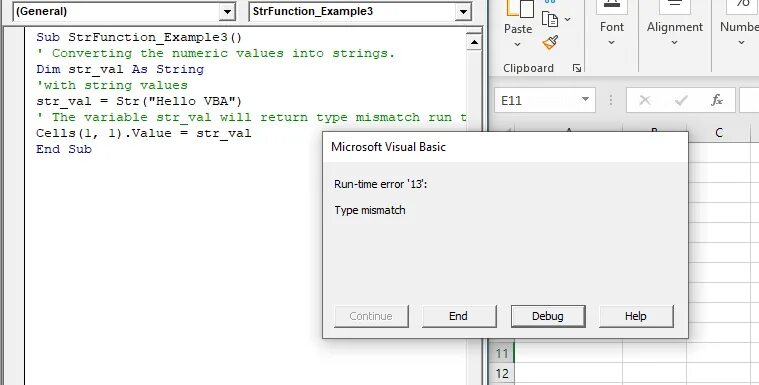Viewport: 759px width, 385px height.
Task: Open Help from the error dialog
Action: coord(636,316)
